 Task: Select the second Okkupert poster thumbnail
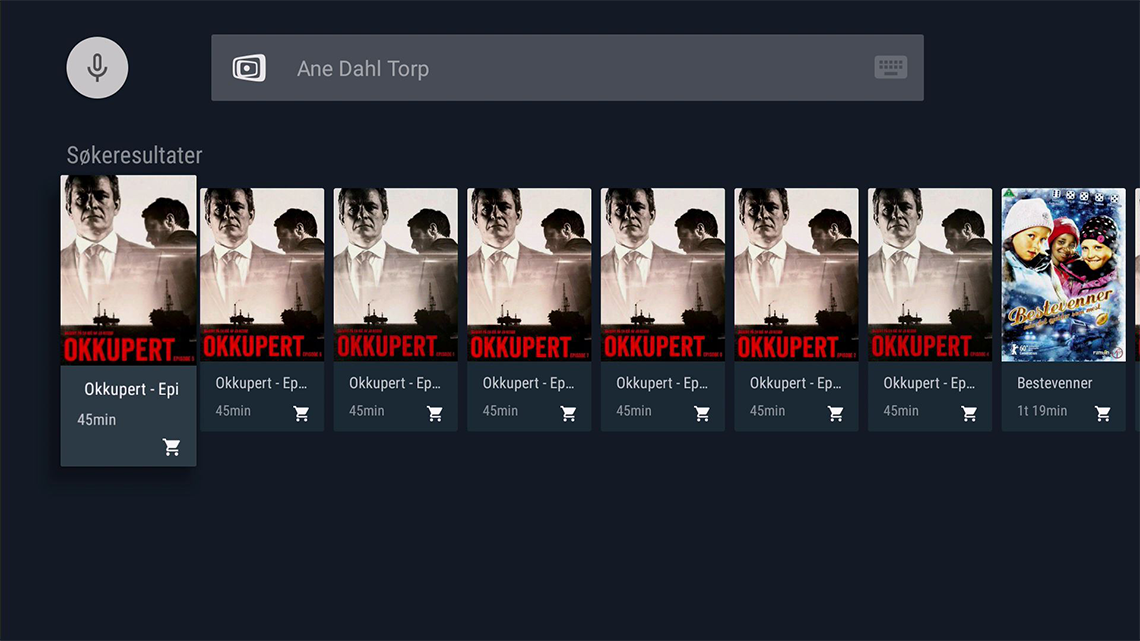click(x=262, y=274)
